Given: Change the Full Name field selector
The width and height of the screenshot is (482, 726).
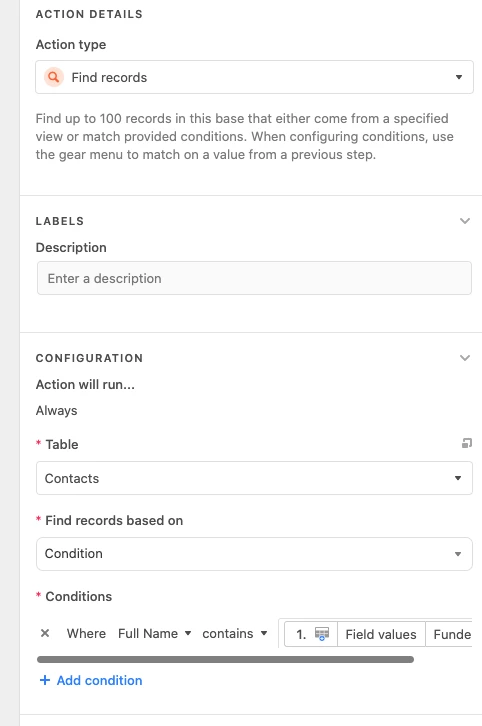Looking at the screenshot, I should (154, 633).
